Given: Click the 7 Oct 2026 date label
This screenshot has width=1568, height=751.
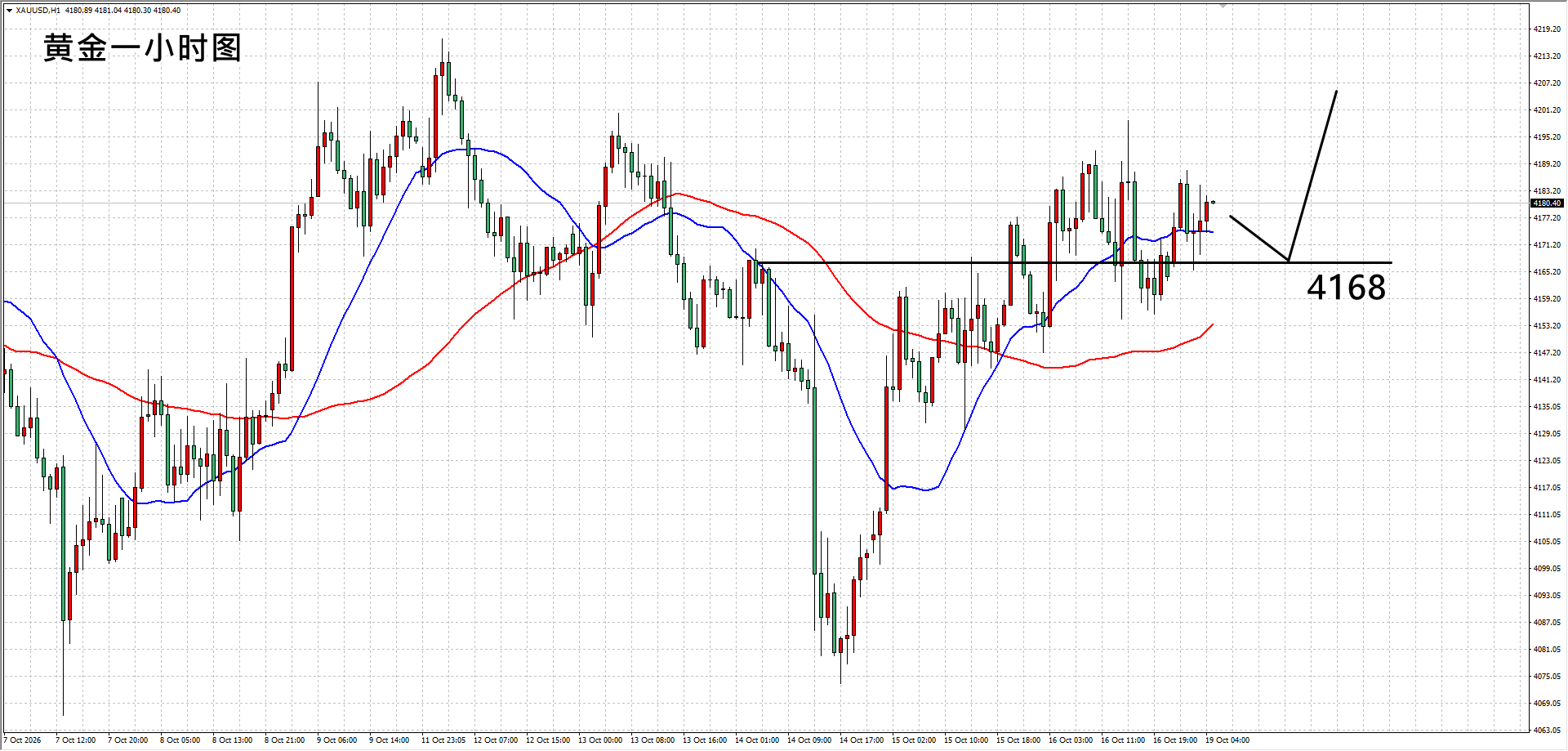Looking at the screenshot, I should (24, 740).
